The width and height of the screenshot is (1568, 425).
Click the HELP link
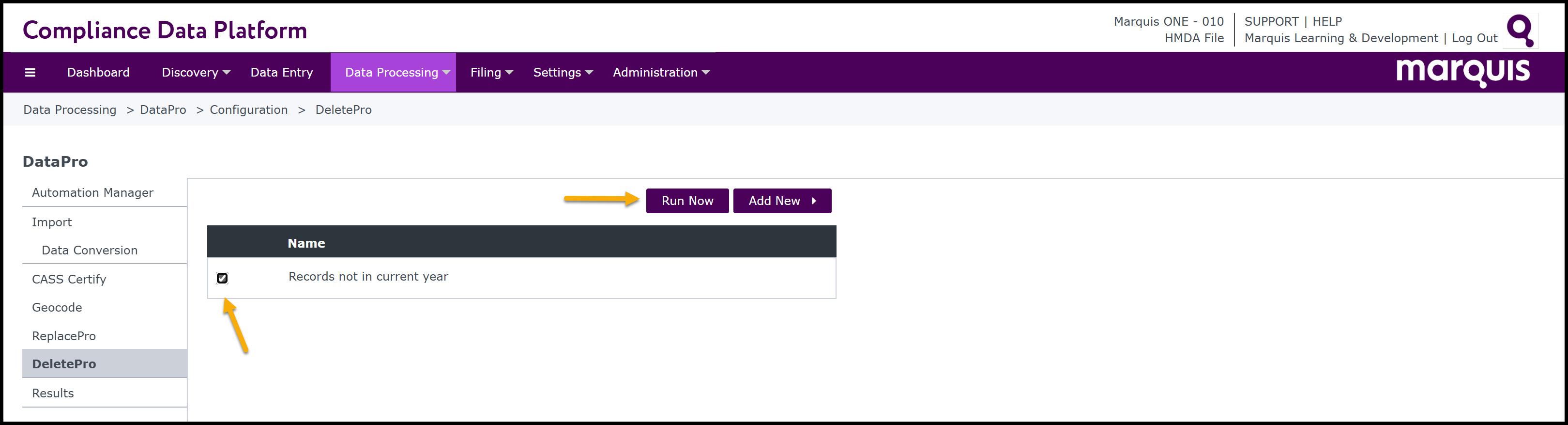click(x=1327, y=21)
